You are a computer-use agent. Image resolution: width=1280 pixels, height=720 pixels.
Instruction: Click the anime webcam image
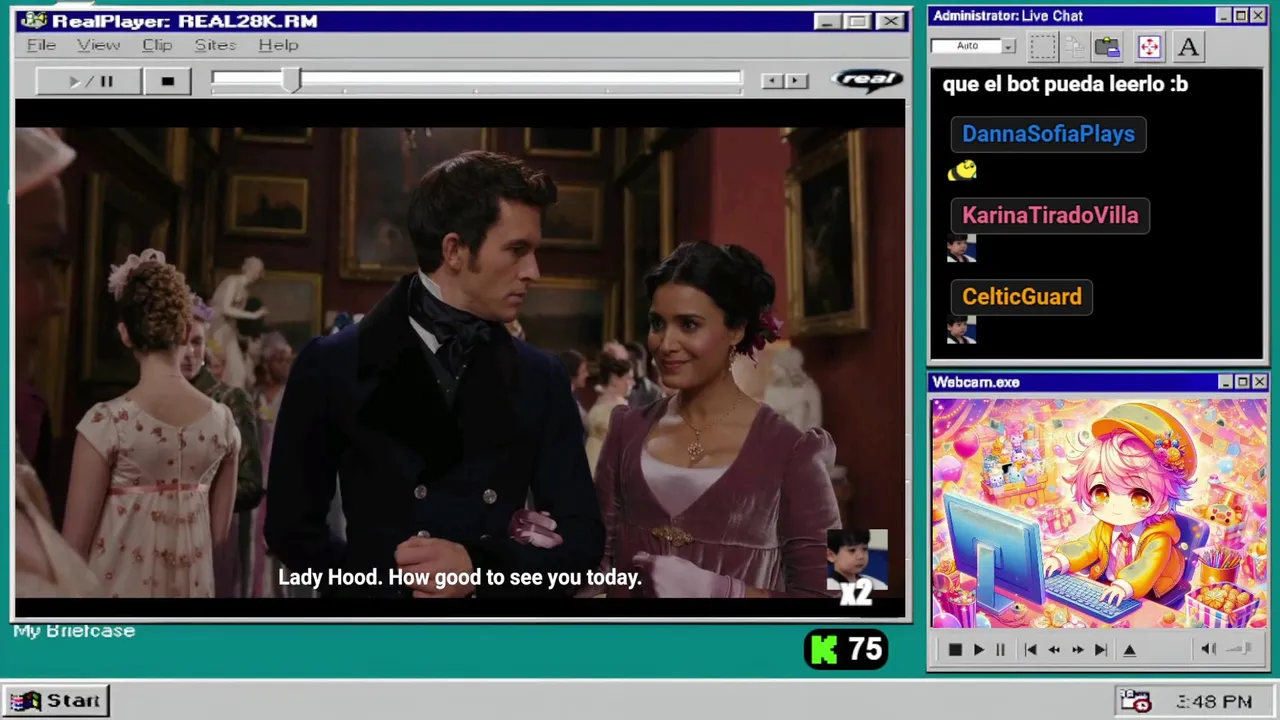point(1099,513)
